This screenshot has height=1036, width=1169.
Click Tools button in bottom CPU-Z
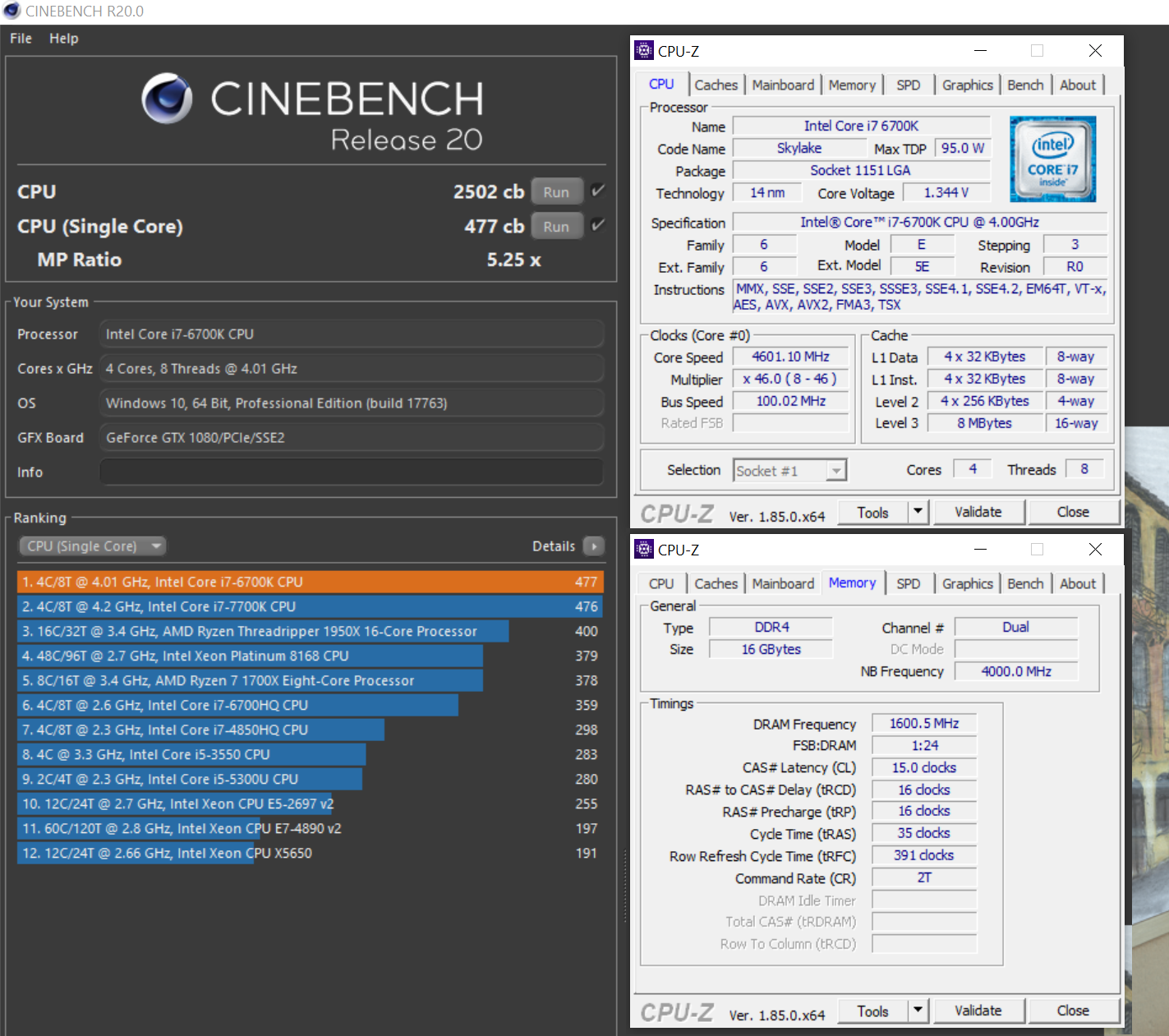(x=872, y=1011)
